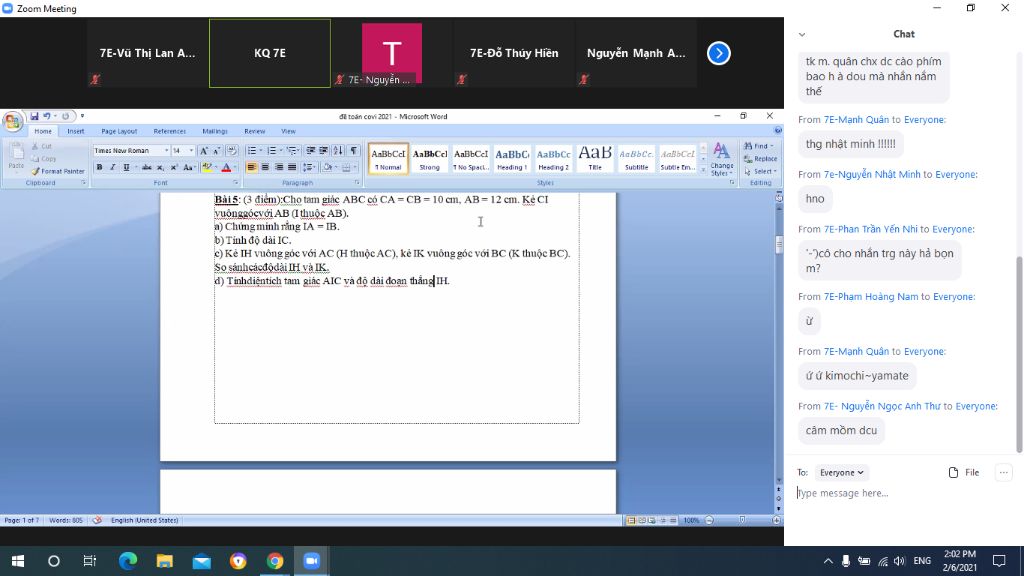Open the Select dropdown in Editing

(760, 172)
